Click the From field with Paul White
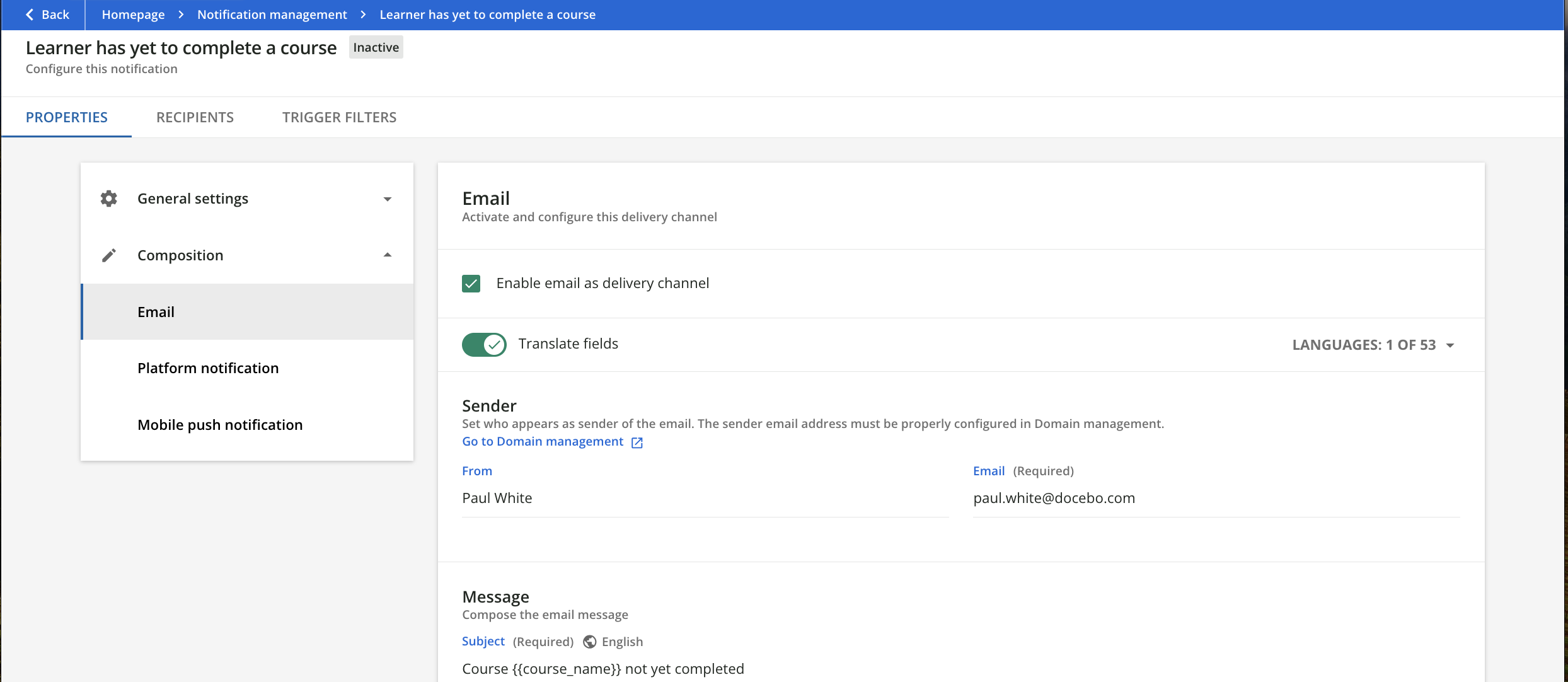The image size is (1568, 682). point(705,498)
